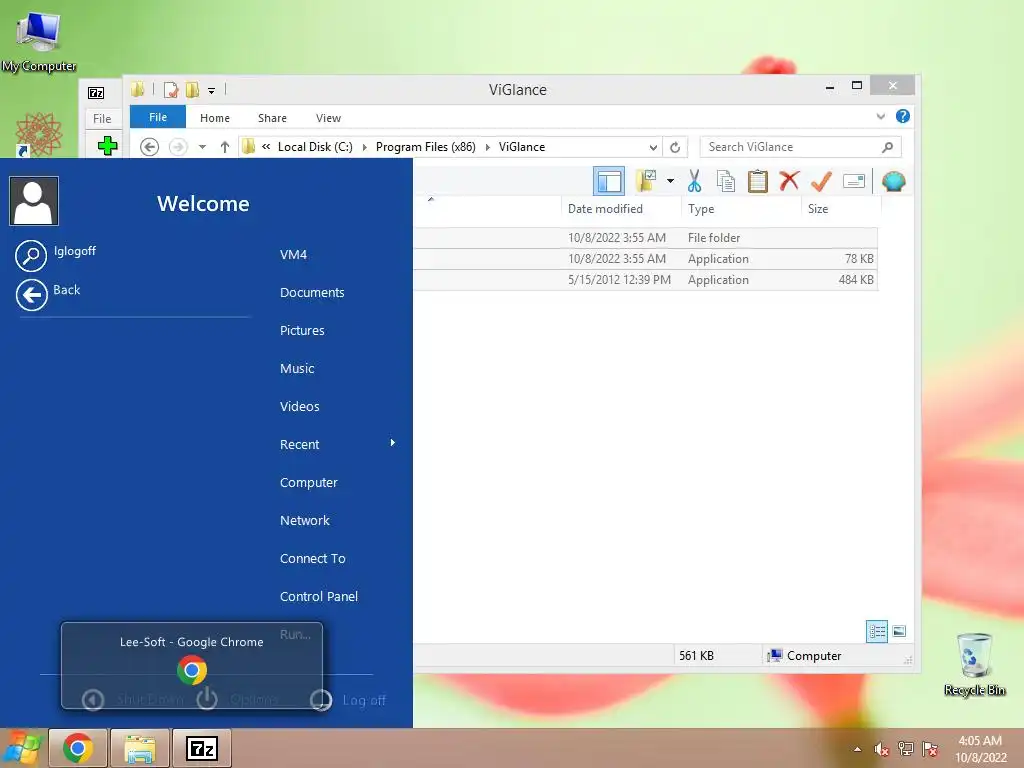Expand the ribbon with the chevron
Image resolution: width=1024 pixels, height=768 pixels.
(x=881, y=116)
